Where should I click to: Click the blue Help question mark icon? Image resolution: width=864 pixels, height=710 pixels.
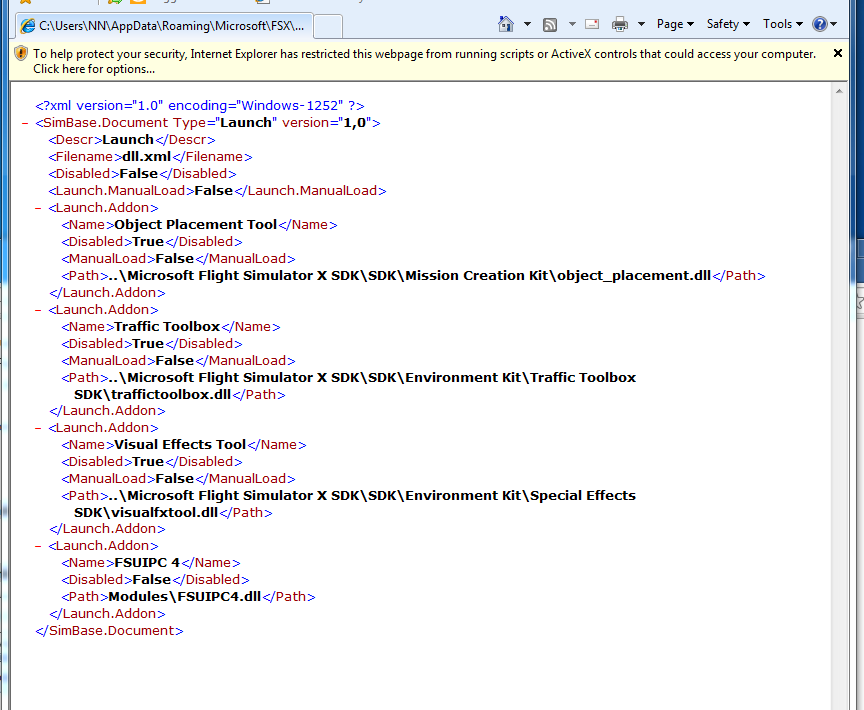coord(819,24)
